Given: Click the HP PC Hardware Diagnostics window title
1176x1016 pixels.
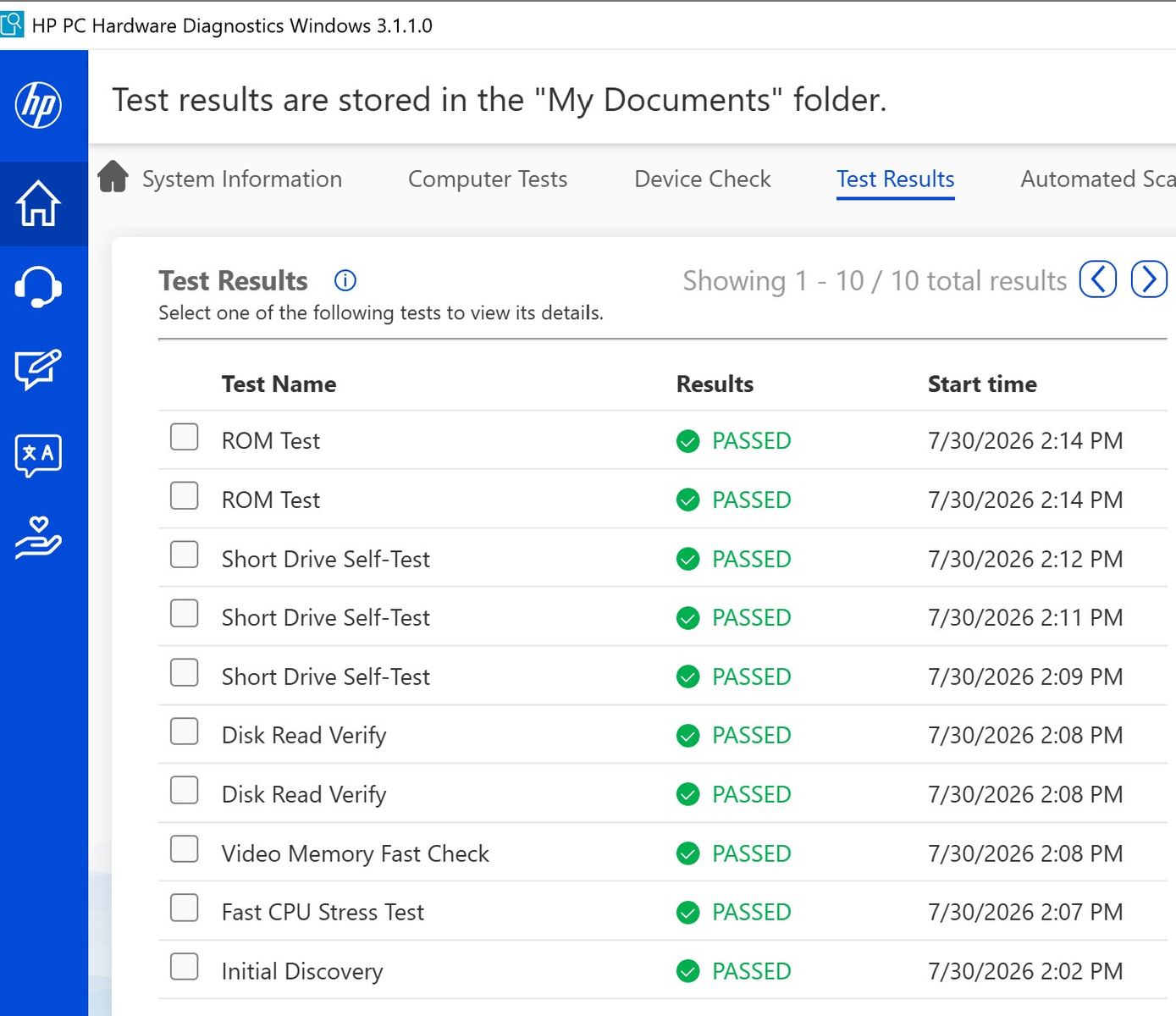Looking at the screenshot, I should pyautogui.click(x=232, y=25).
